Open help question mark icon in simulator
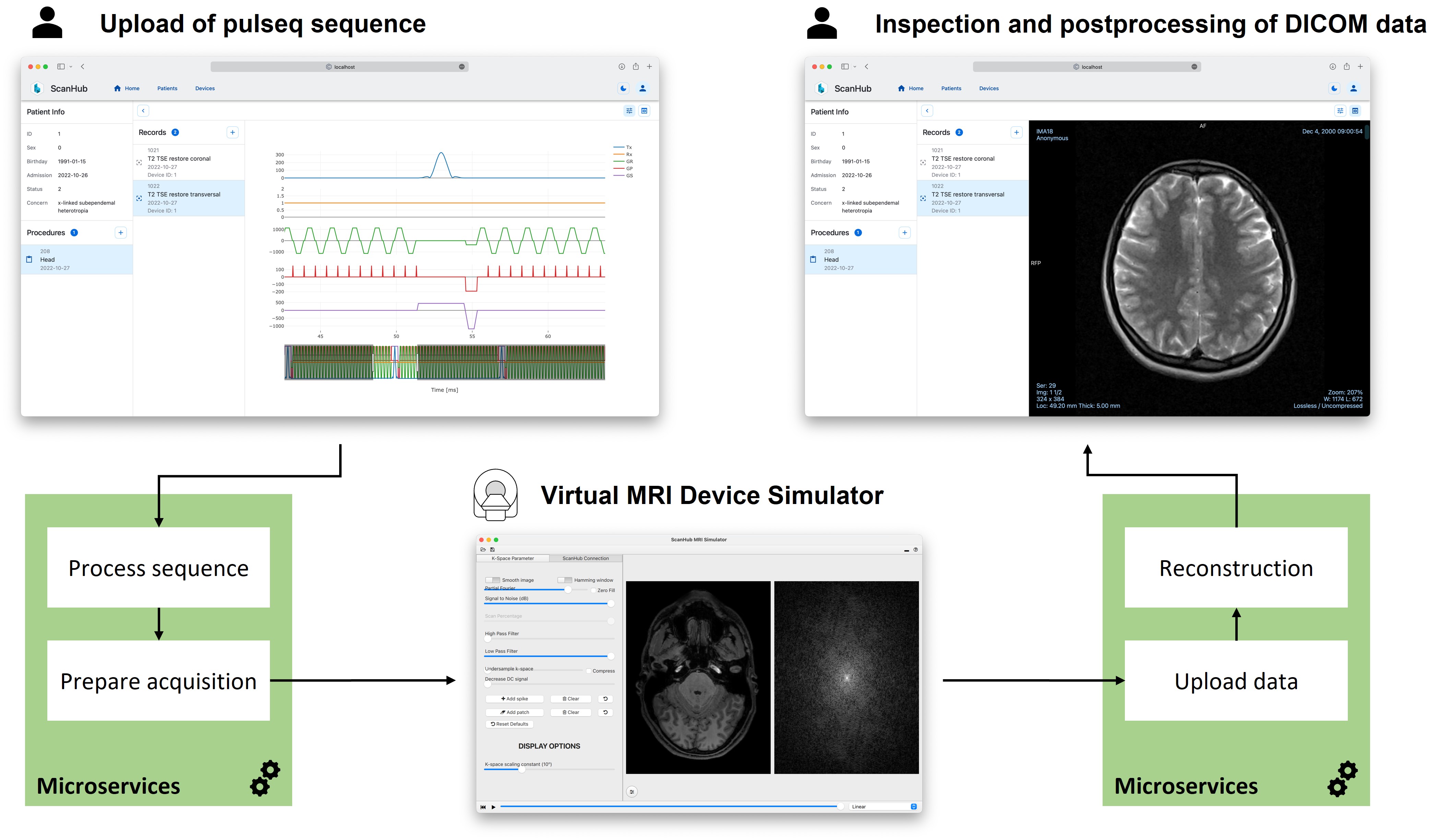 [916, 550]
